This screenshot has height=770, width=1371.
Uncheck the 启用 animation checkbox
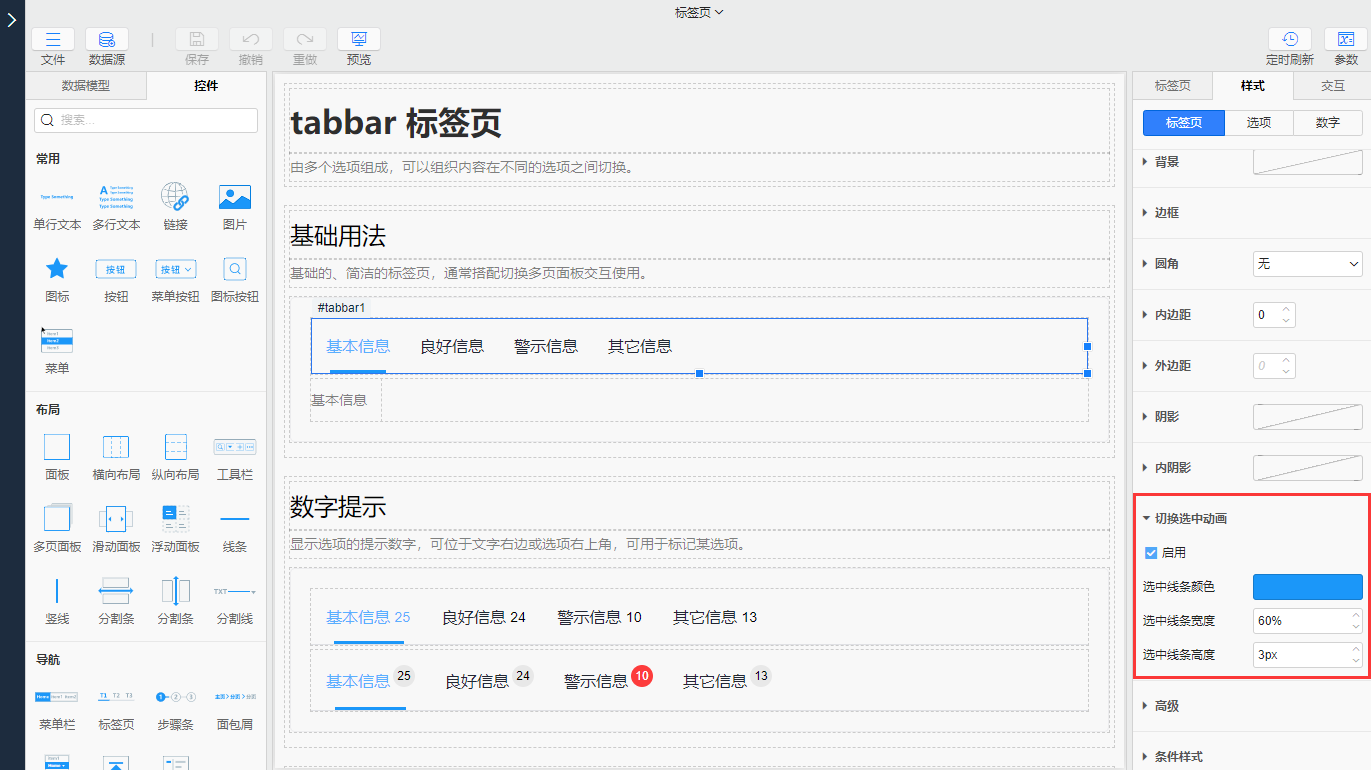[1151, 552]
